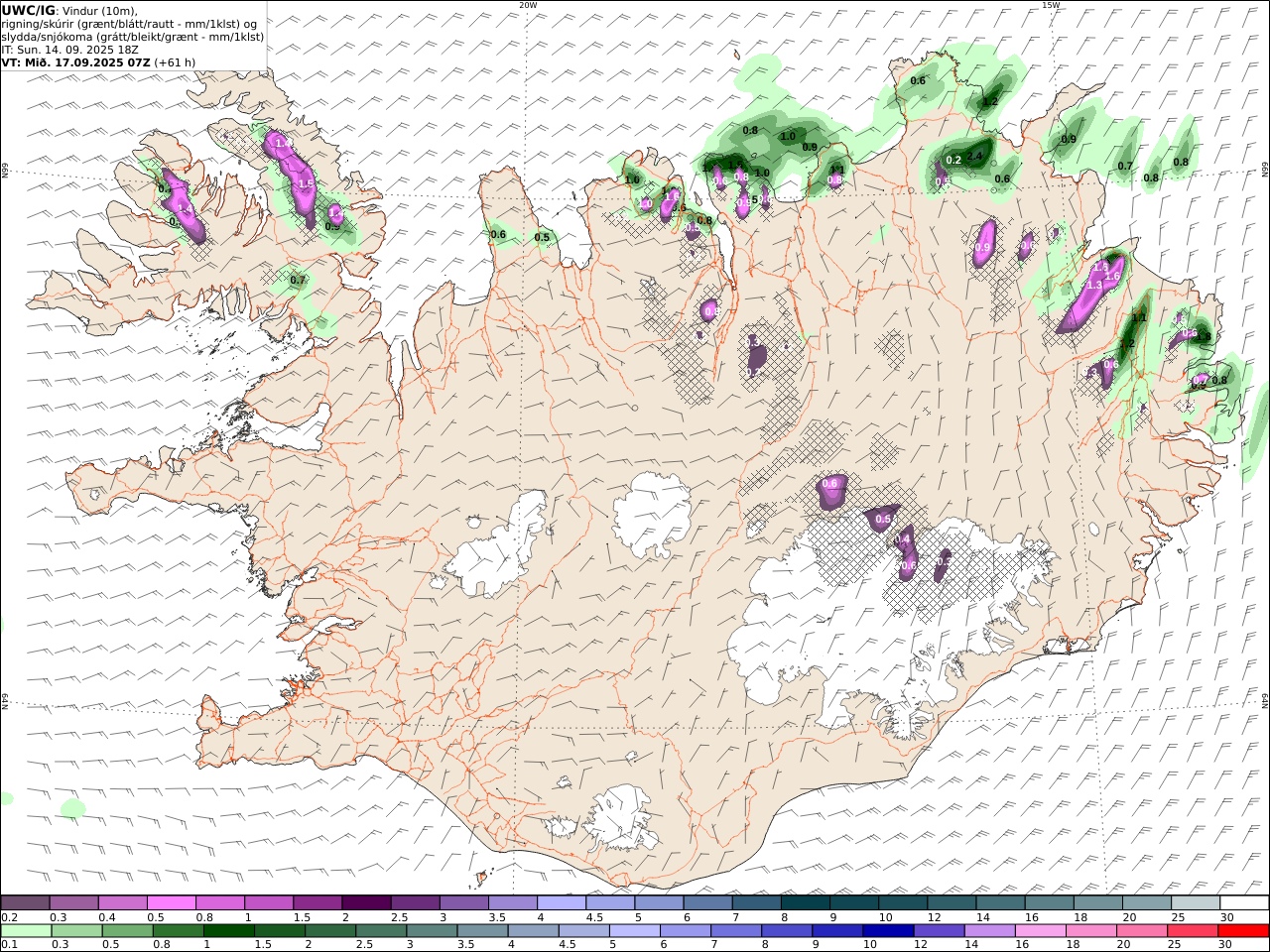Click the snow legend swatch for 10–12 mm
Screen dimensions: 1270x952
[902, 902]
